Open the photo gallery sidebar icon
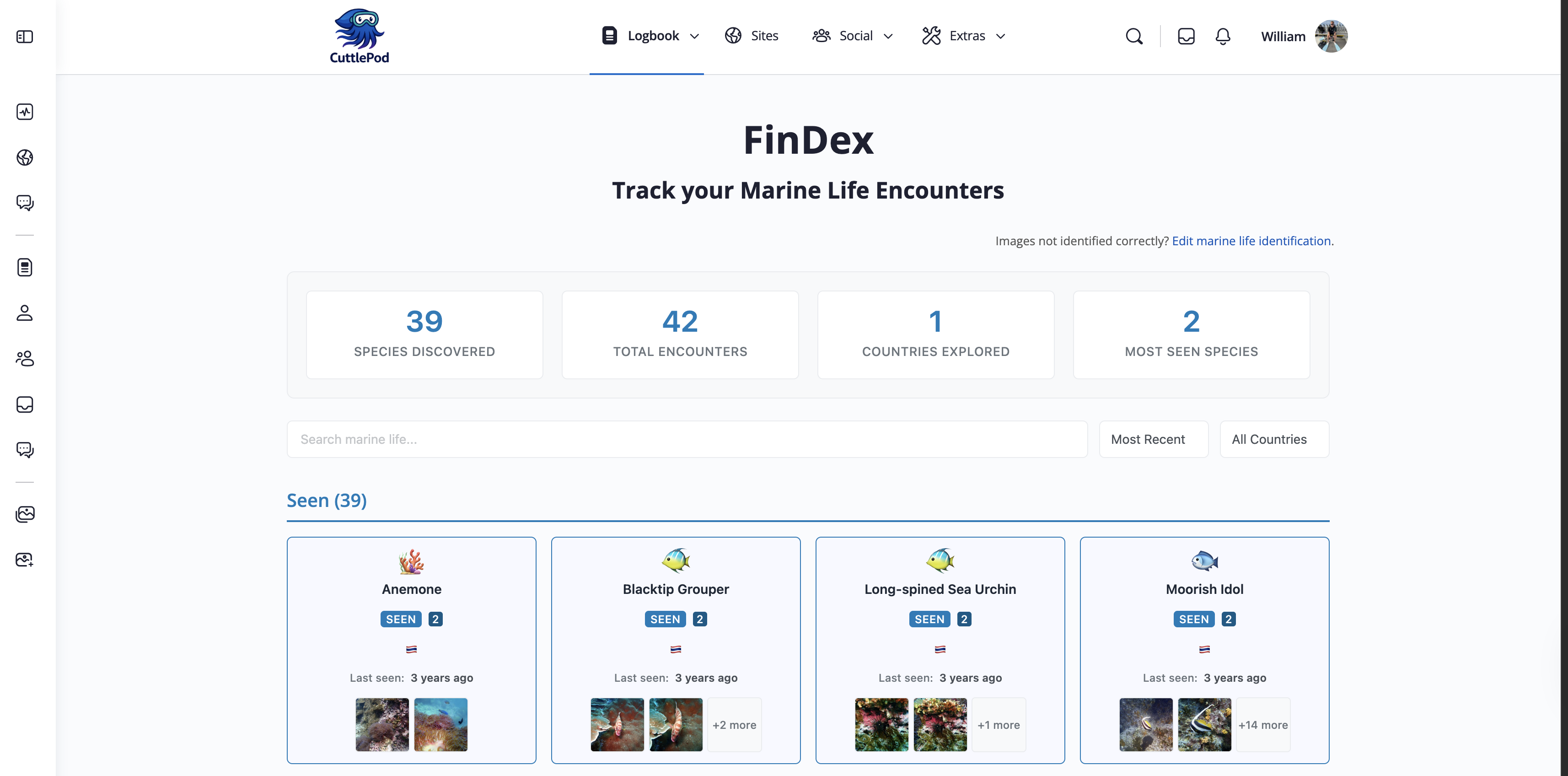This screenshot has height=776, width=1568. pos(24,514)
